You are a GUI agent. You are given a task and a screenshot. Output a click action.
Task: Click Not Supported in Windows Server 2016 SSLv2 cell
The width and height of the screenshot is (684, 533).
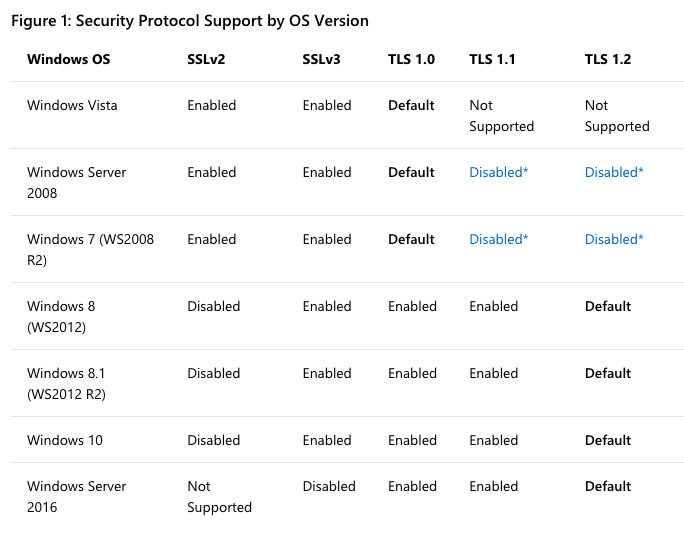(219, 496)
